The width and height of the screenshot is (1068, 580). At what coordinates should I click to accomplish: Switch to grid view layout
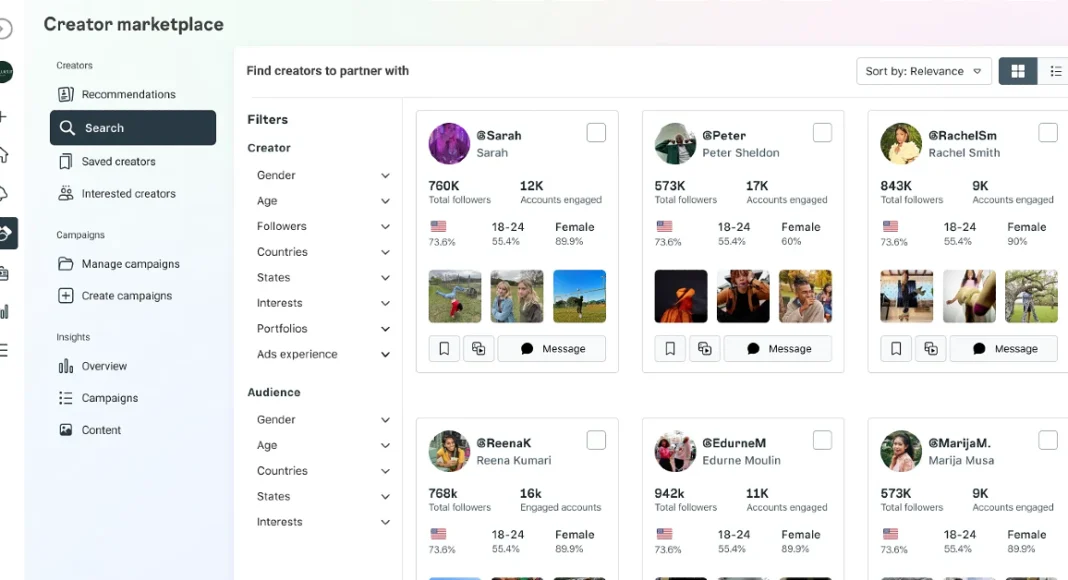click(1018, 71)
